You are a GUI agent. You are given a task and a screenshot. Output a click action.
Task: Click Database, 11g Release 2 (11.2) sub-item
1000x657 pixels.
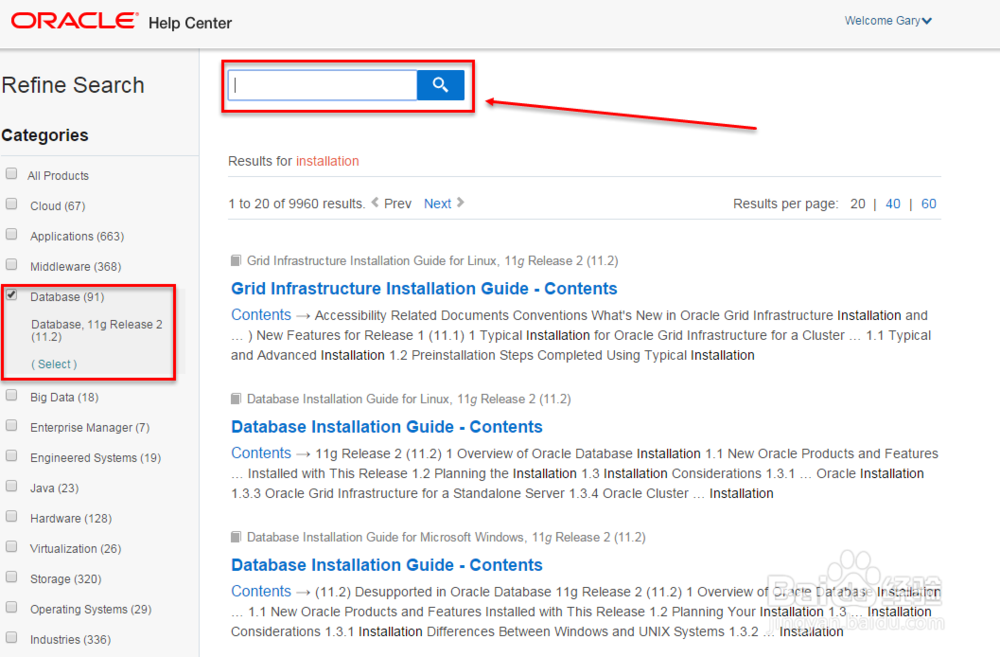pyautogui.click(x=97, y=330)
